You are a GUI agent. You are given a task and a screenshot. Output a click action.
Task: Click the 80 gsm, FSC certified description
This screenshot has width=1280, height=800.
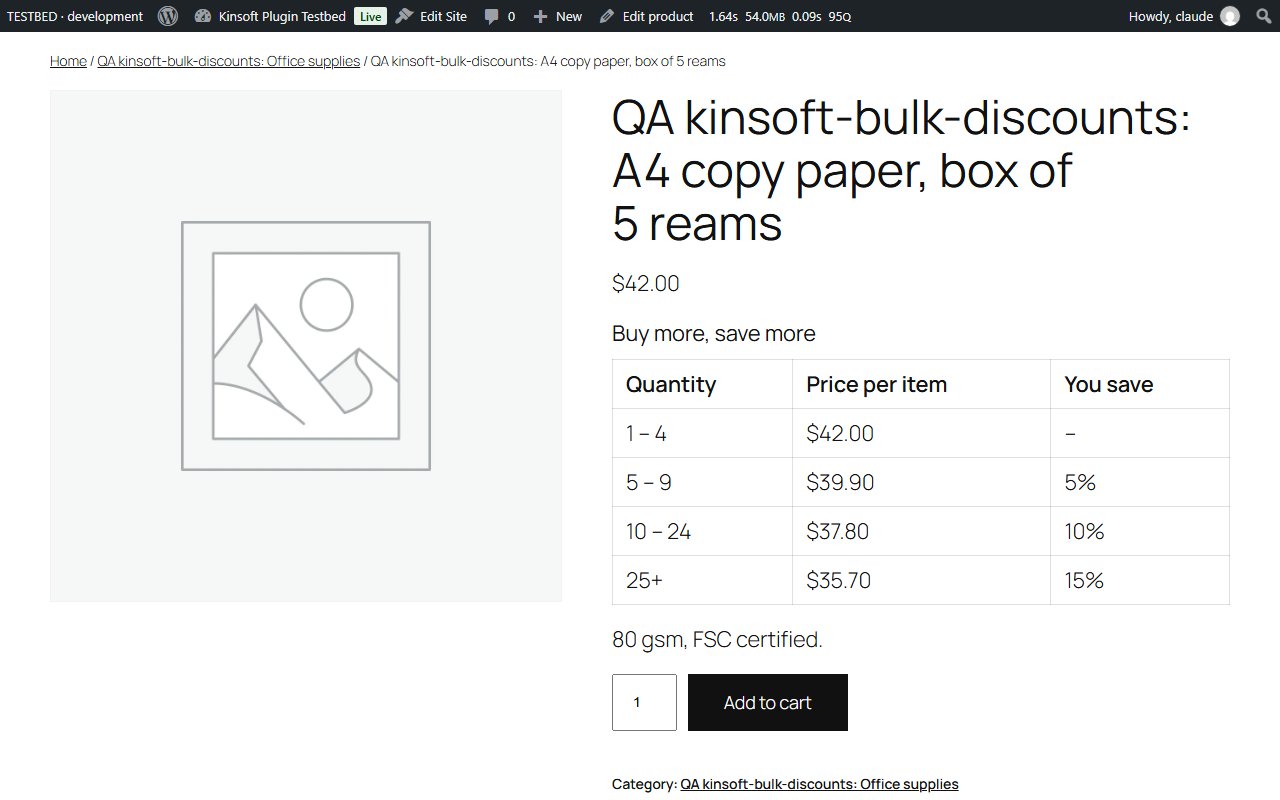pos(717,639)
